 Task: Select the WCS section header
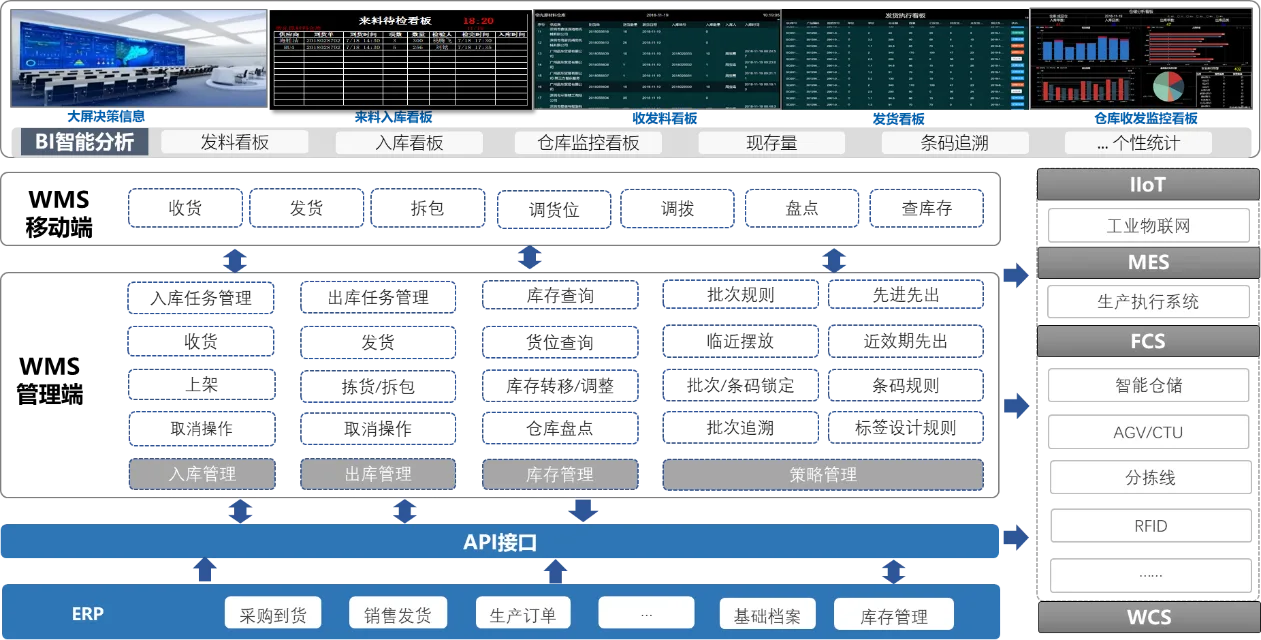click(1148, 617)
